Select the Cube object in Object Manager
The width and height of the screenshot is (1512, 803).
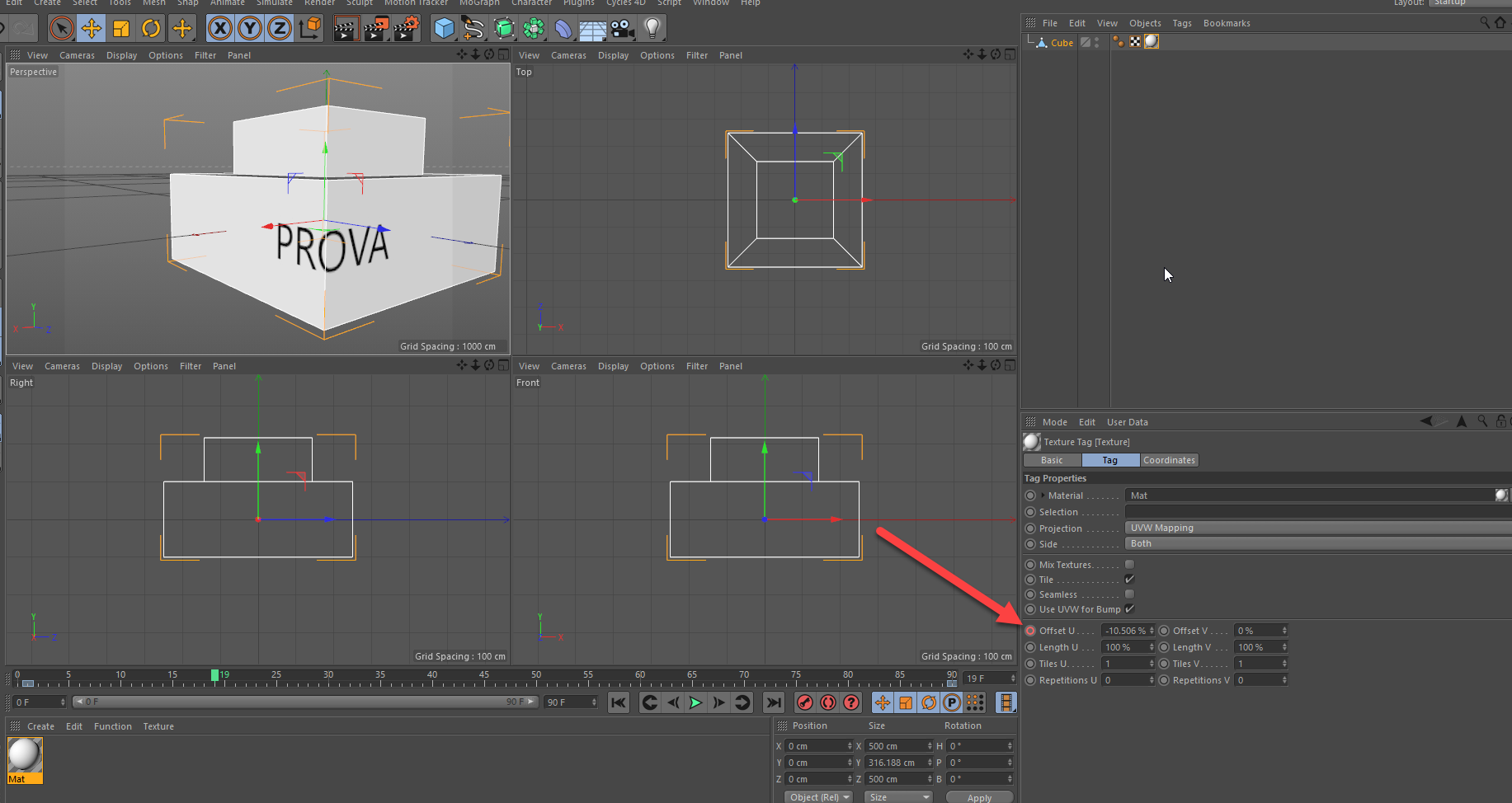click(1062, 43)
